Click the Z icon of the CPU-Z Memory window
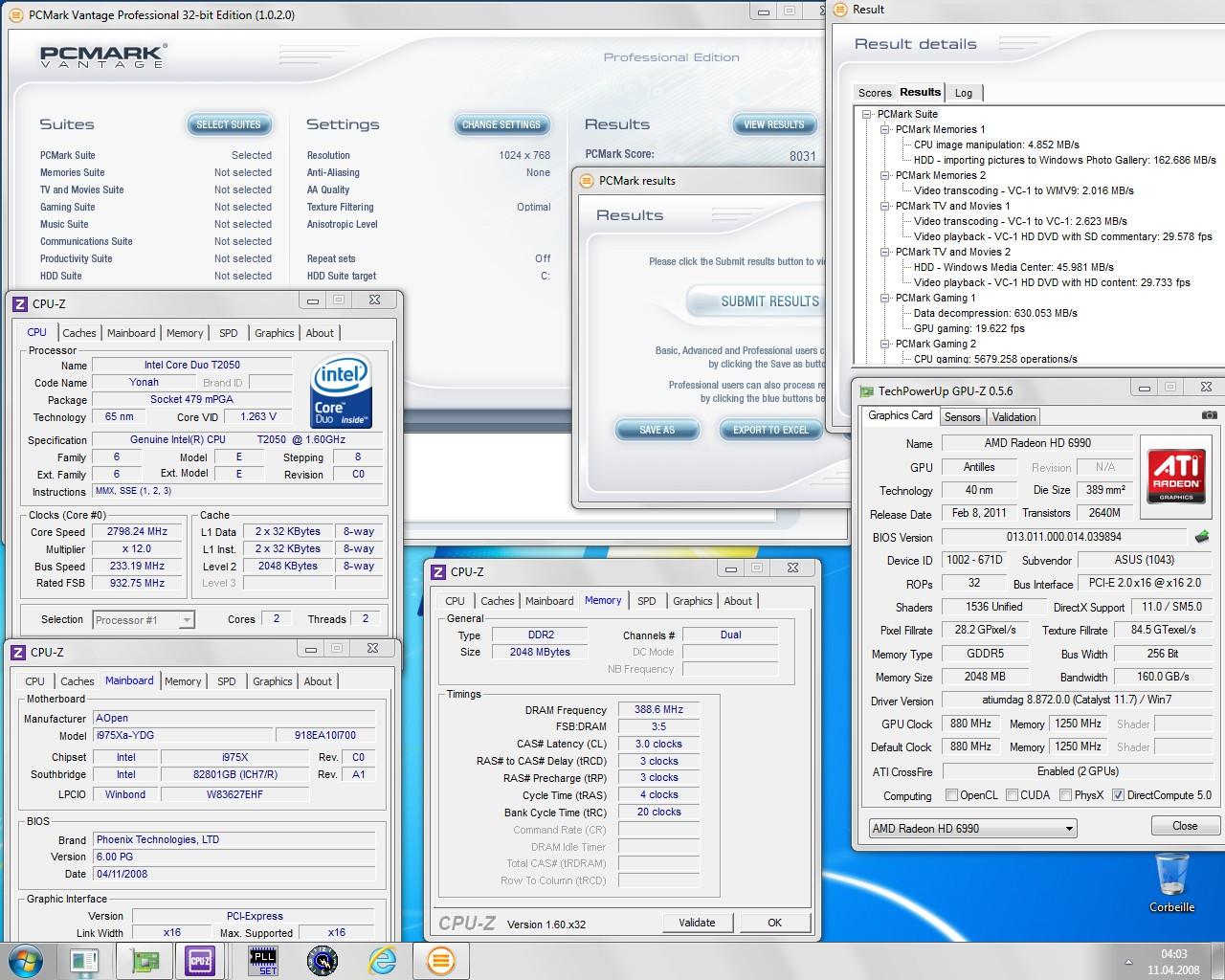This screenshot has height=980, width=1225. click(438, 571)
